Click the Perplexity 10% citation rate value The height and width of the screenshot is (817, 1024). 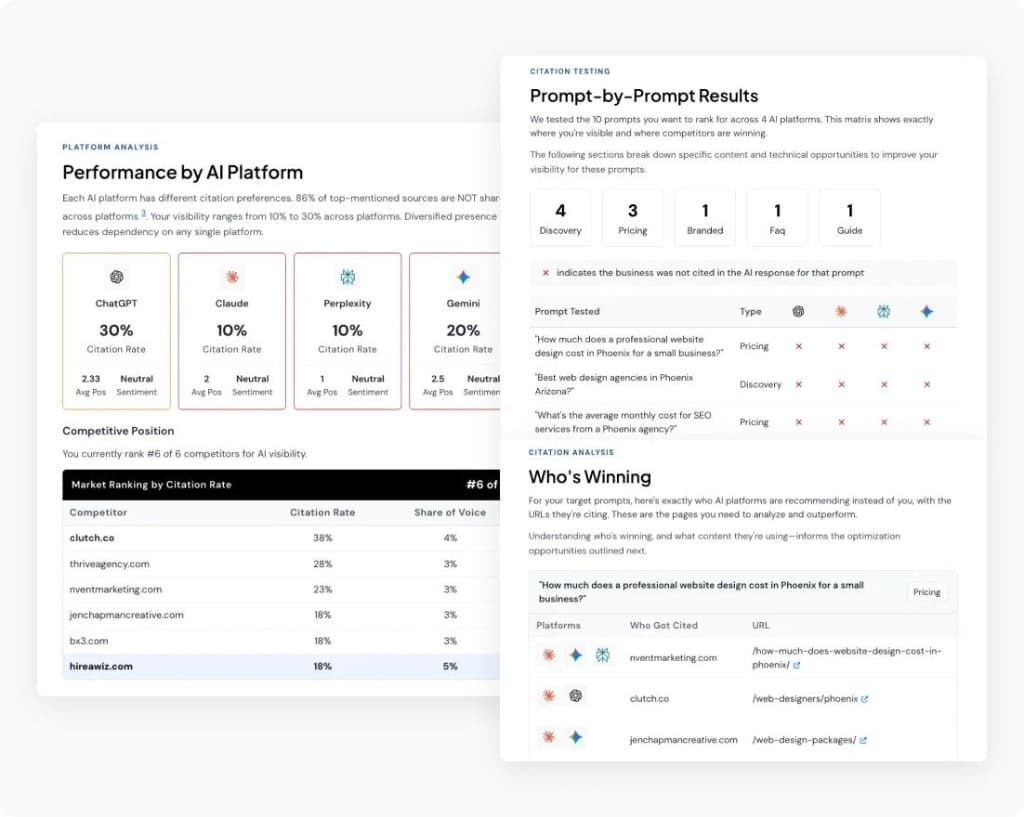tap(347, 330)
